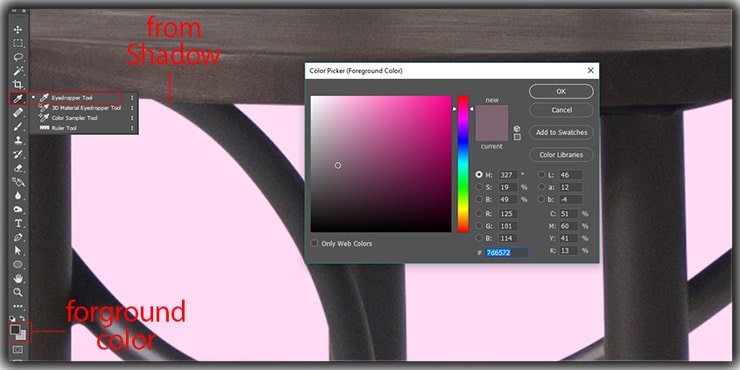Click the new color preview swatch
Screen dimensions: 740x370
pos(492,114)
